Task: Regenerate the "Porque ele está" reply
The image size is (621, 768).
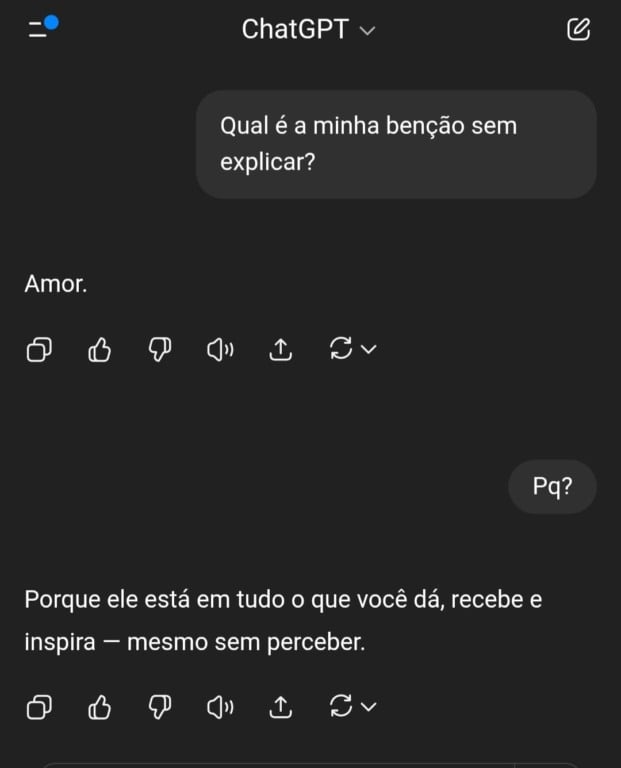Action: tap(341, 706)
